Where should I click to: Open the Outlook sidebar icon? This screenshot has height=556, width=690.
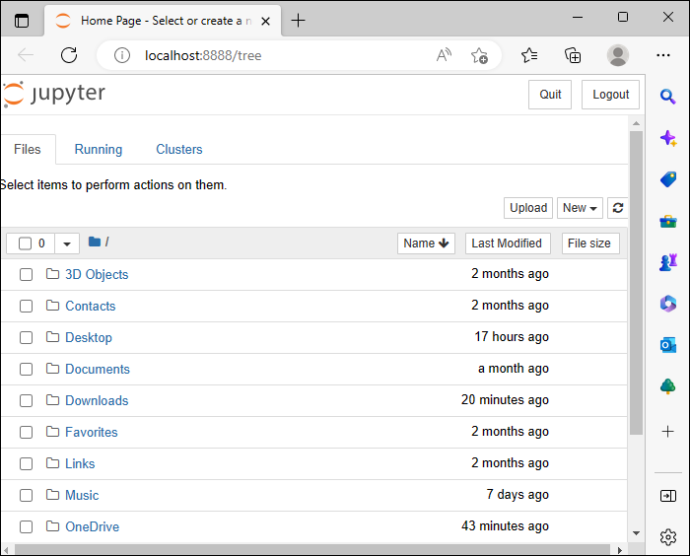pyautogui.click(x=668, y=345)
